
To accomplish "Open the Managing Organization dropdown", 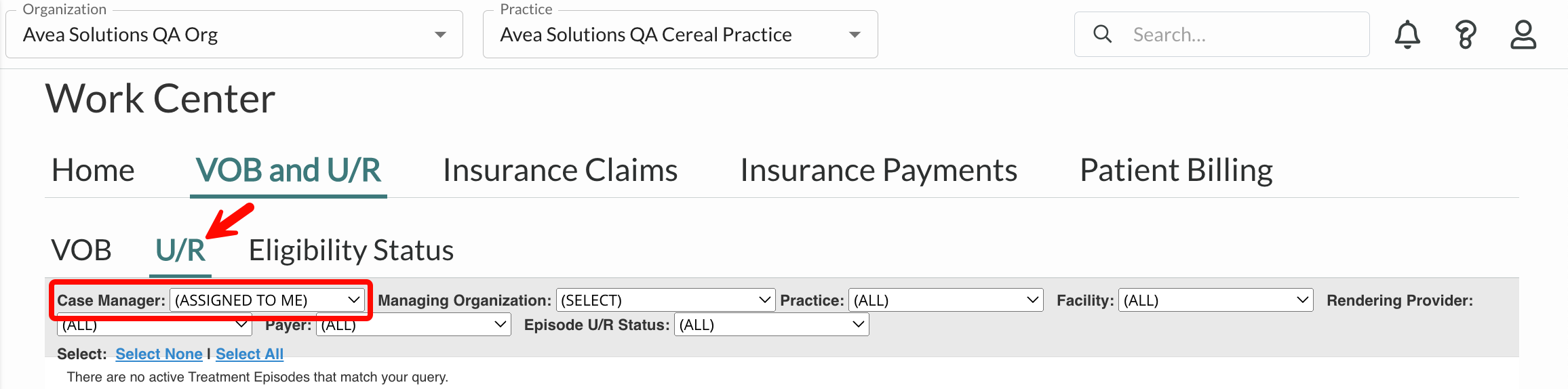I will (x=665, y=300).
